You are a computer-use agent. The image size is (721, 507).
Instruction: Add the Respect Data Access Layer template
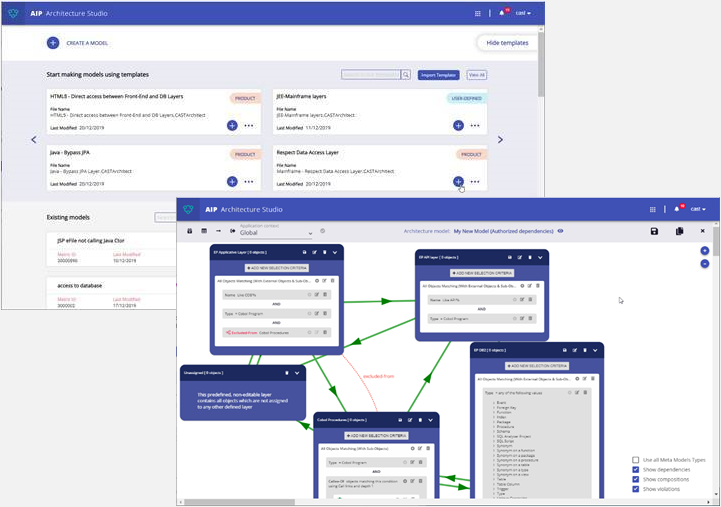tap(458, 182)
